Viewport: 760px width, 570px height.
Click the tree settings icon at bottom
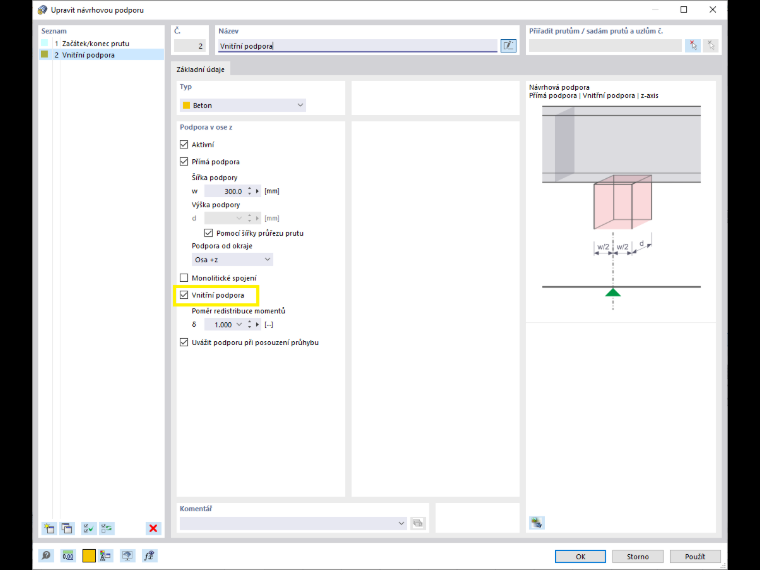pyautogui.click(x=105, y=556)
